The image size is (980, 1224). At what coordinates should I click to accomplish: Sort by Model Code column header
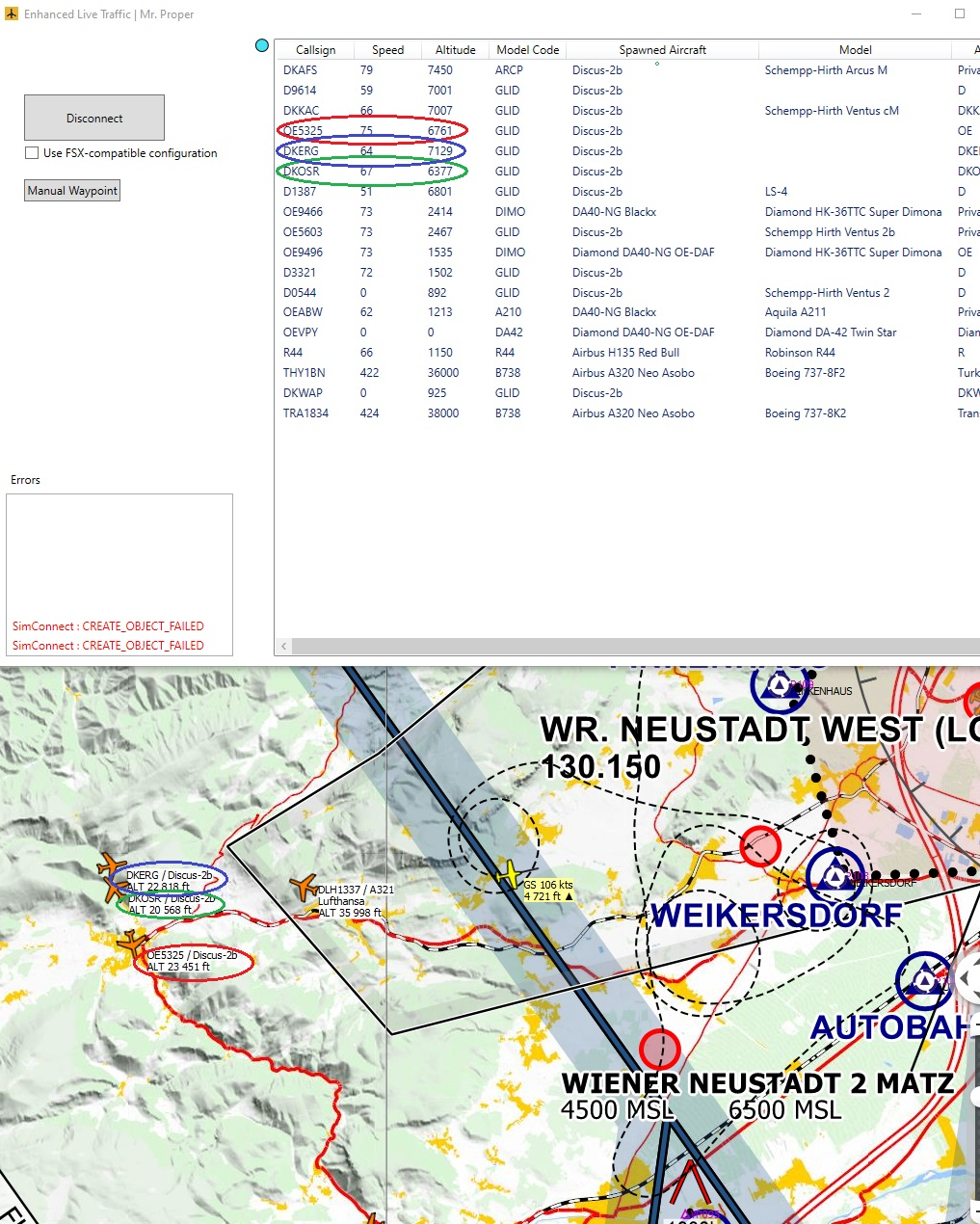[x=527, y=50]
